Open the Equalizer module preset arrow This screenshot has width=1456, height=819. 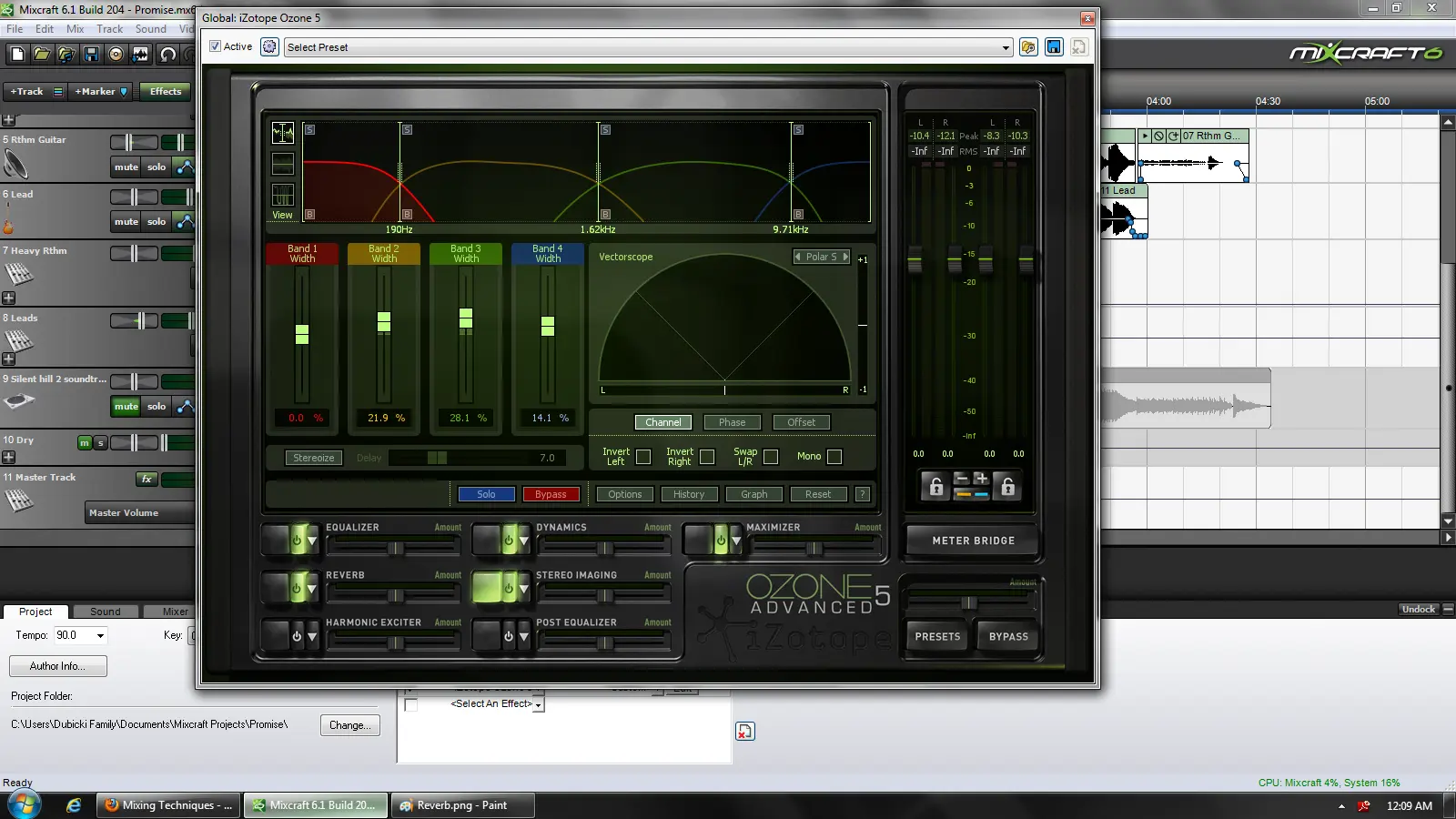[312, 541]
